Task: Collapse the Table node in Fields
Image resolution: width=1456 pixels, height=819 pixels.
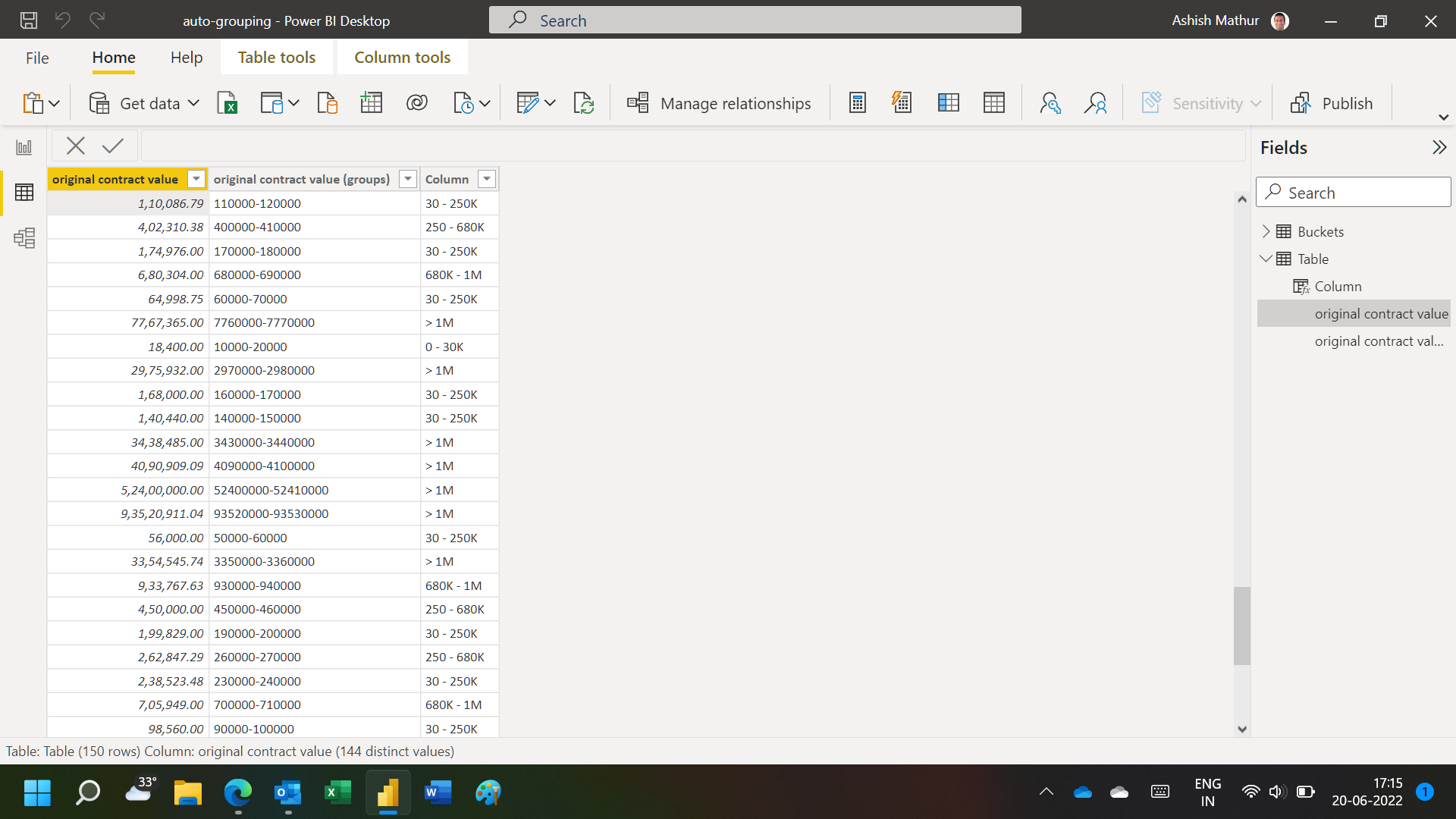Action: pyautogui.click(x=1266, y=259)
